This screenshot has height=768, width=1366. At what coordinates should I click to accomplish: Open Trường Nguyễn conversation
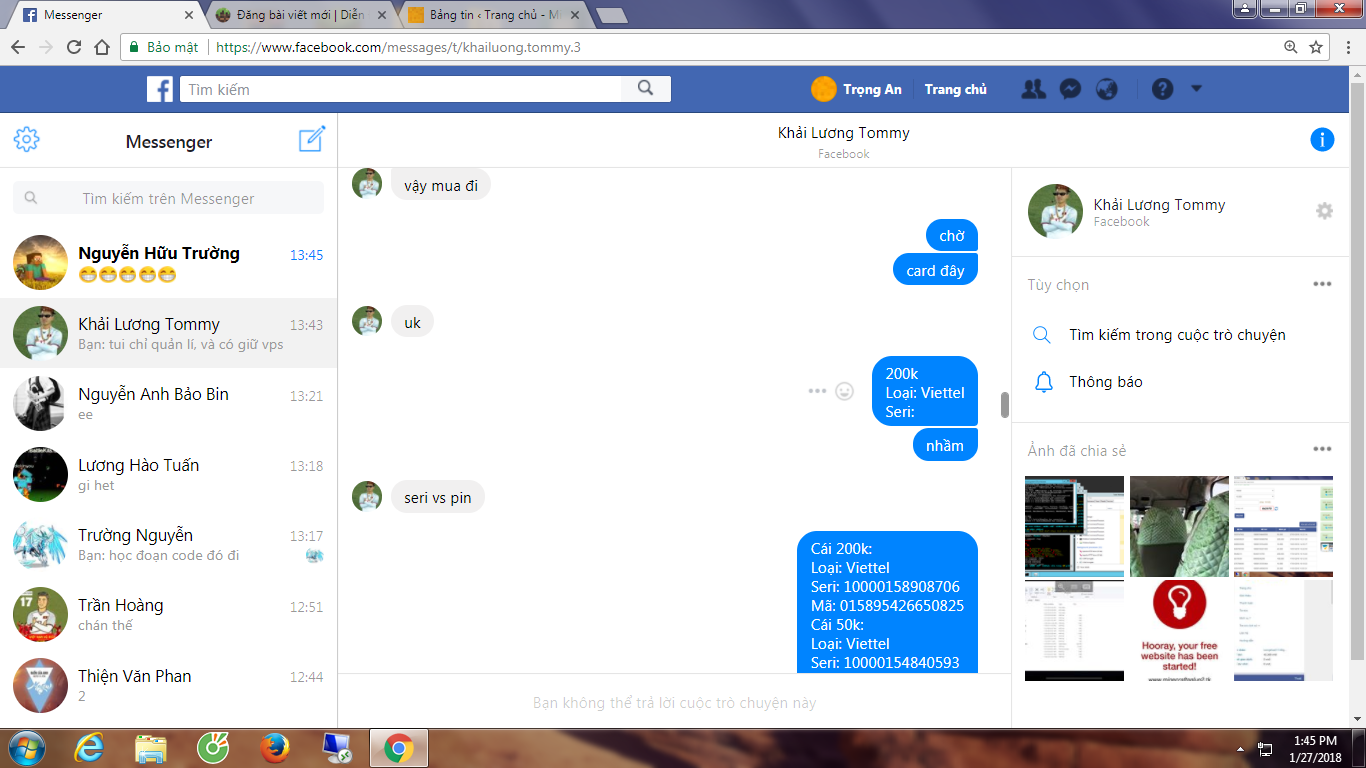[x=168, y=545]
